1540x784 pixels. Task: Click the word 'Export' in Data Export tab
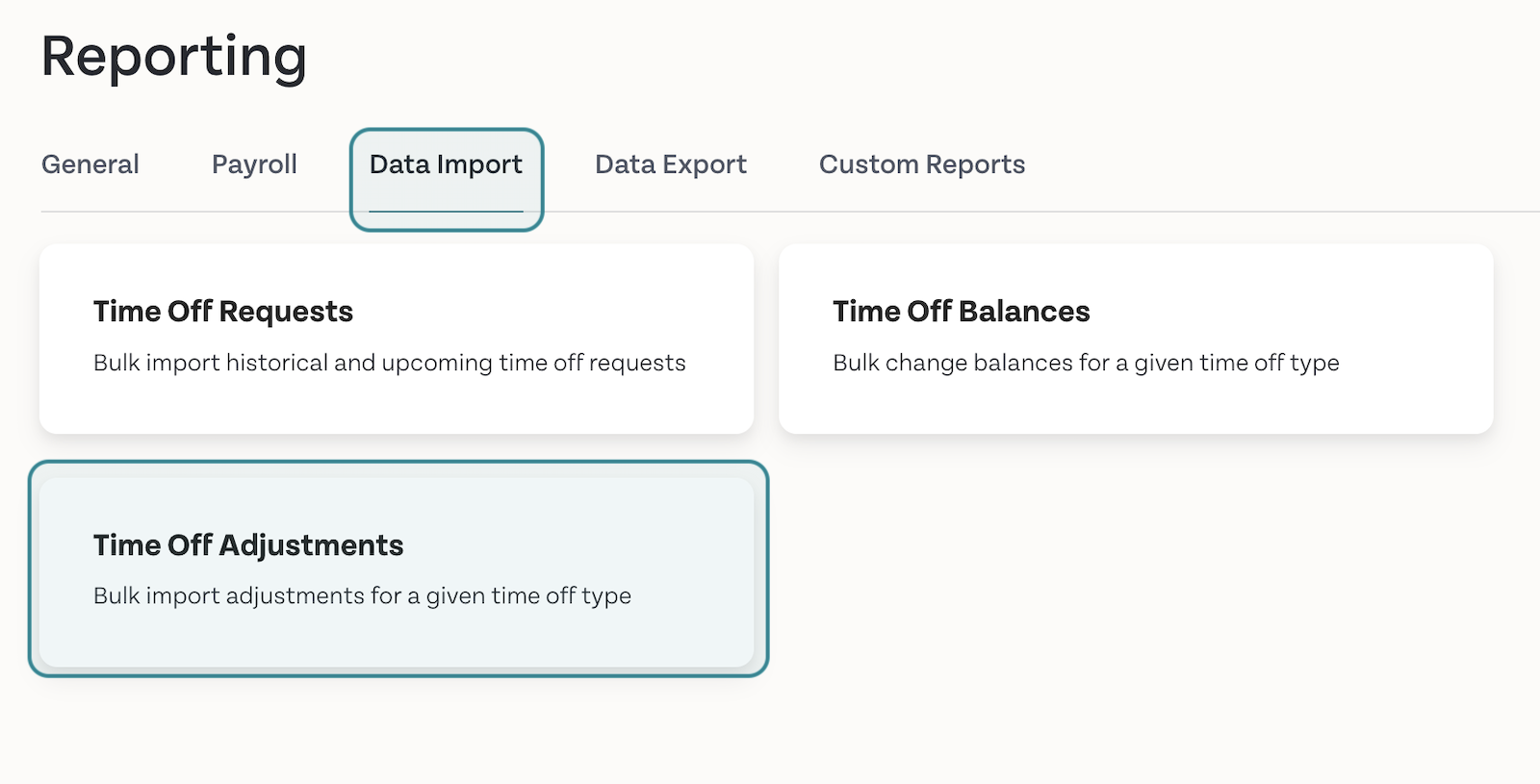click(705, 164)
